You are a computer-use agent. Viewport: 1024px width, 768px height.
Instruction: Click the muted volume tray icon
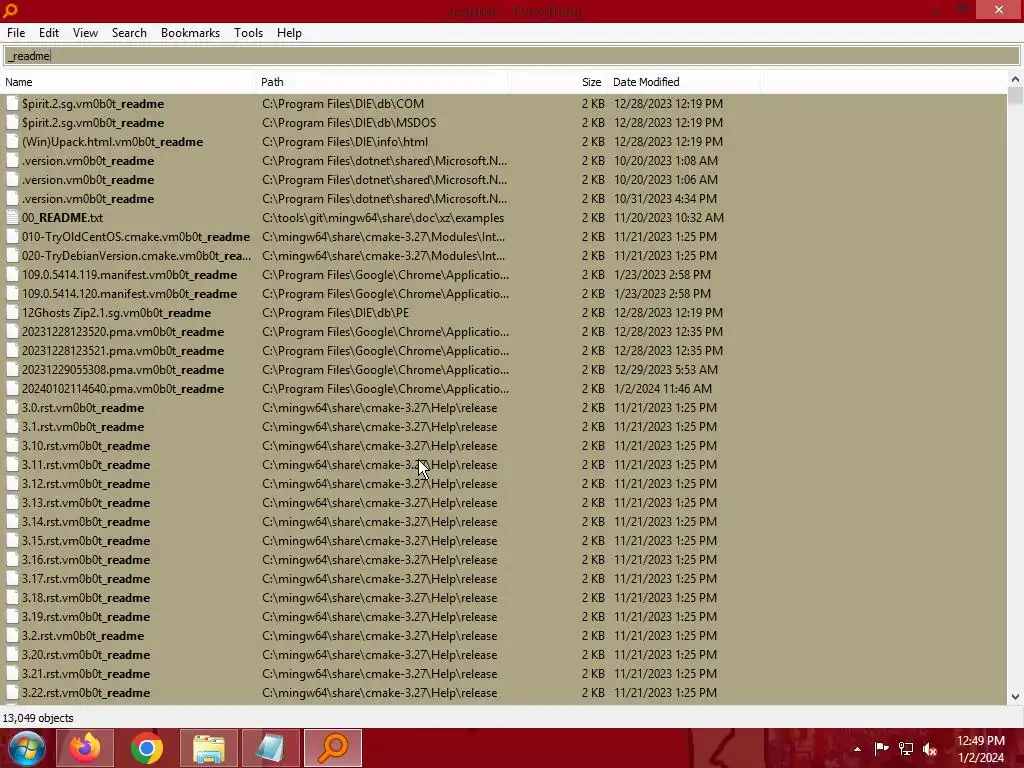[x=930, y=749]
